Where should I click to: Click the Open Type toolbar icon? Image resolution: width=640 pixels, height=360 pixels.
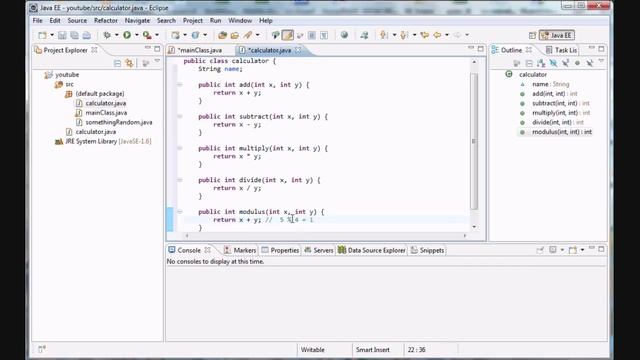click(x=222, y=35)
